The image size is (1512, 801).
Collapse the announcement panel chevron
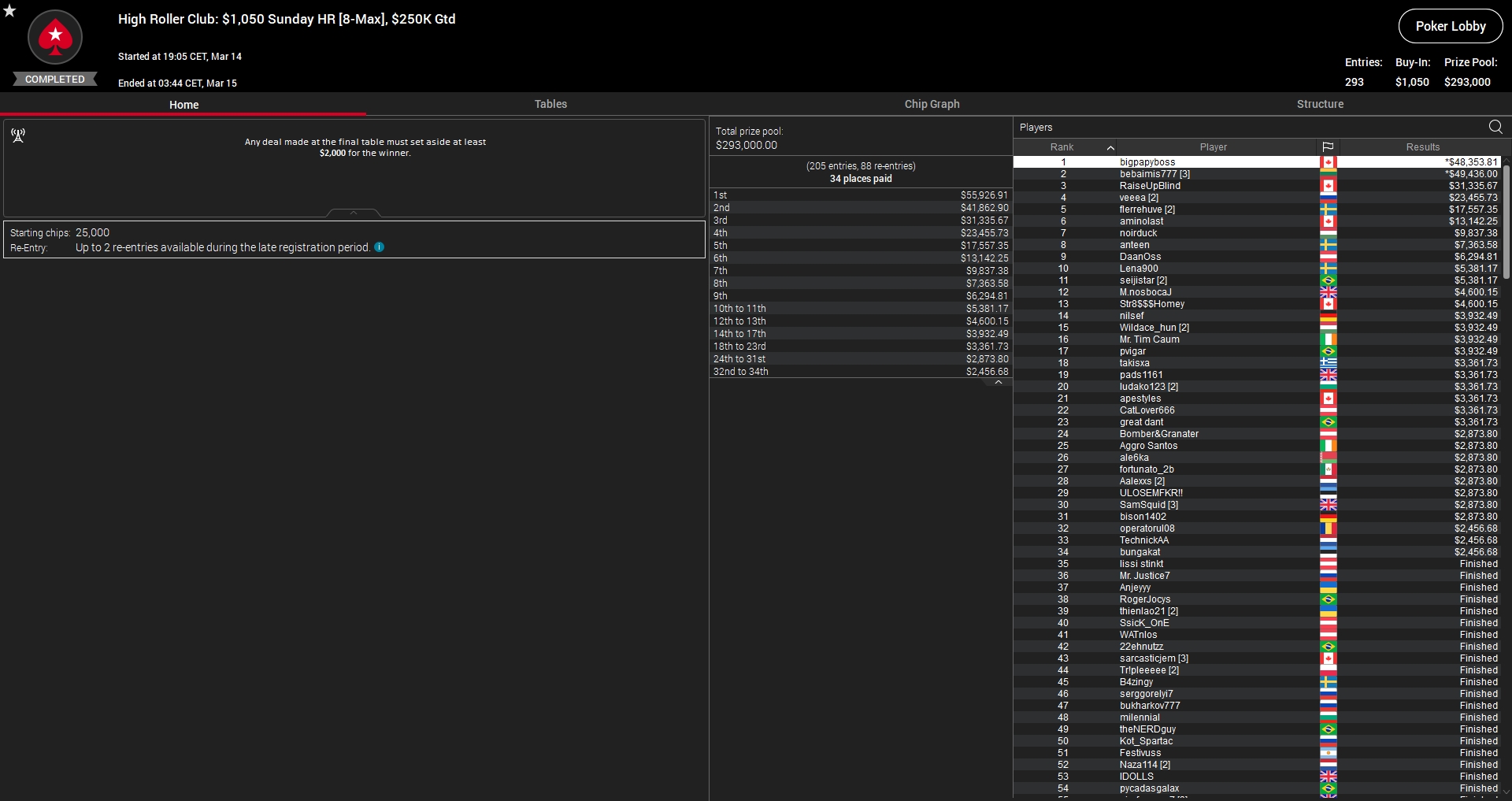pos(354,213)
